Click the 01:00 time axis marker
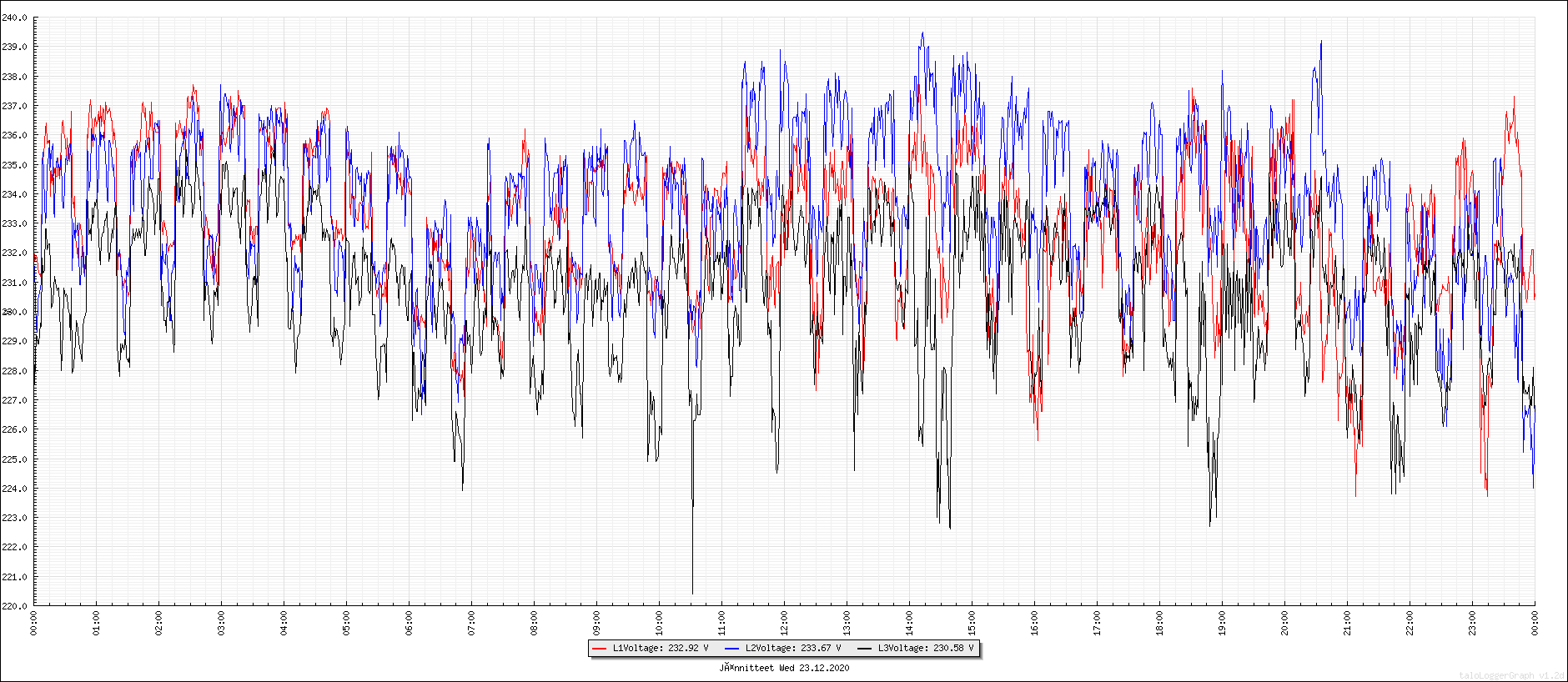1568x682 pixels. click(x=96, y=623)
